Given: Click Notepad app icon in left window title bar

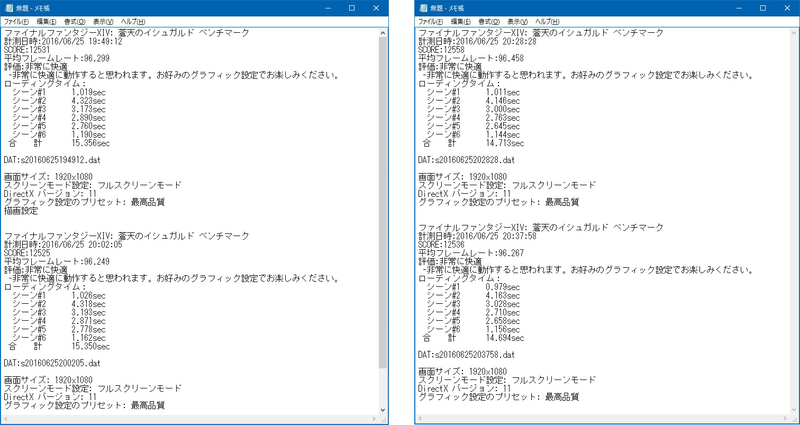Looking at the screenshot, I should (x=9, y=8).
